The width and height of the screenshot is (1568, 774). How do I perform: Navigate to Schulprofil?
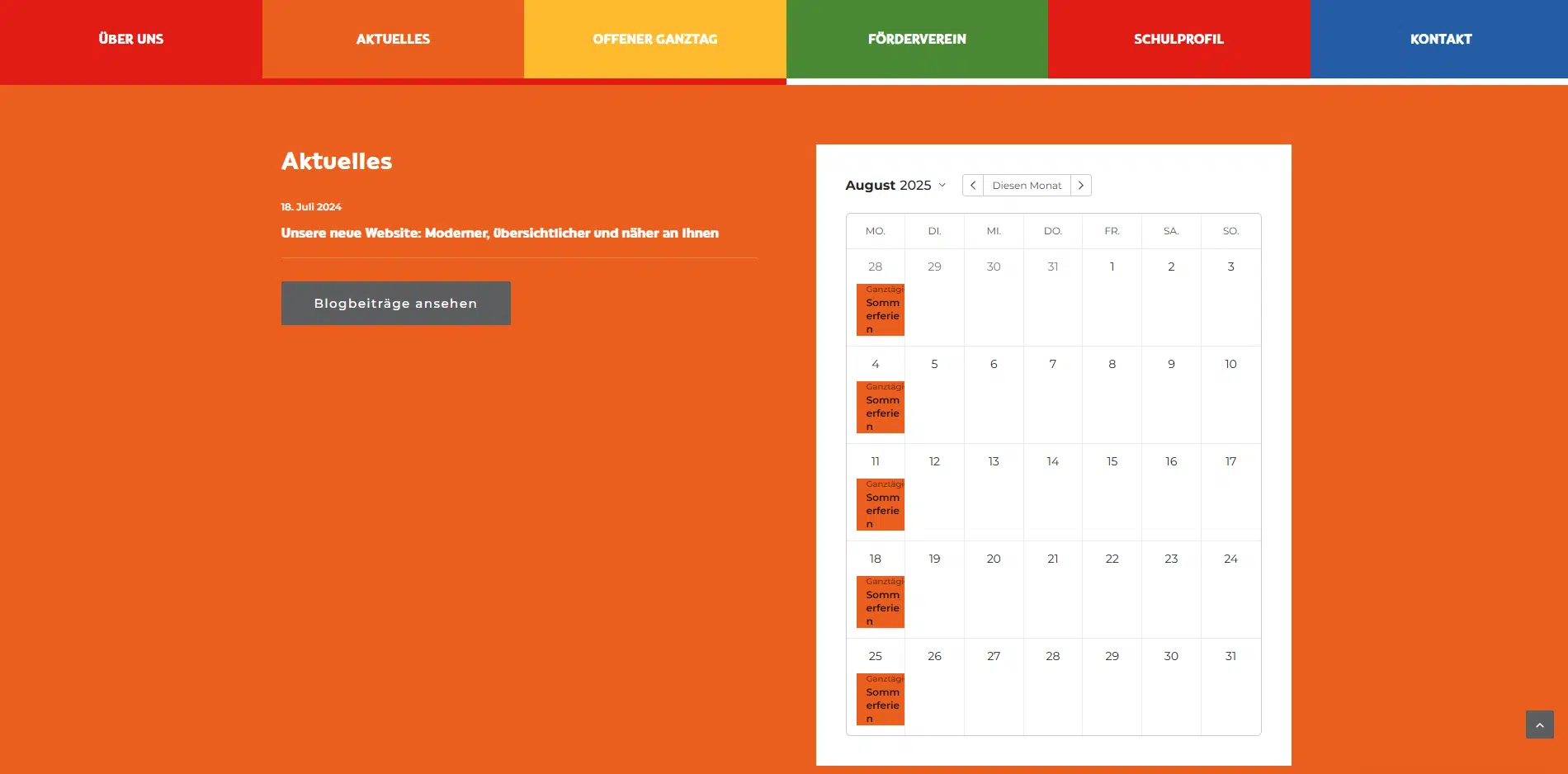pyautogui.click(x=1178, y=39)
